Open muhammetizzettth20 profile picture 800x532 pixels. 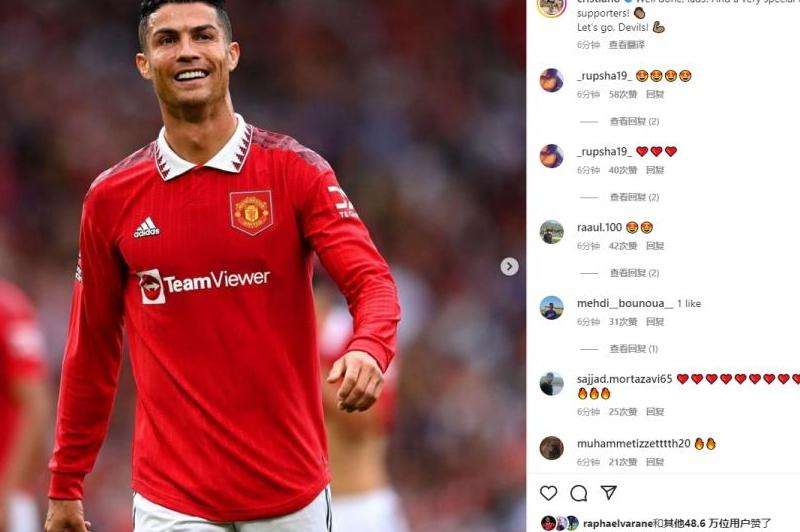pos(552,448)
